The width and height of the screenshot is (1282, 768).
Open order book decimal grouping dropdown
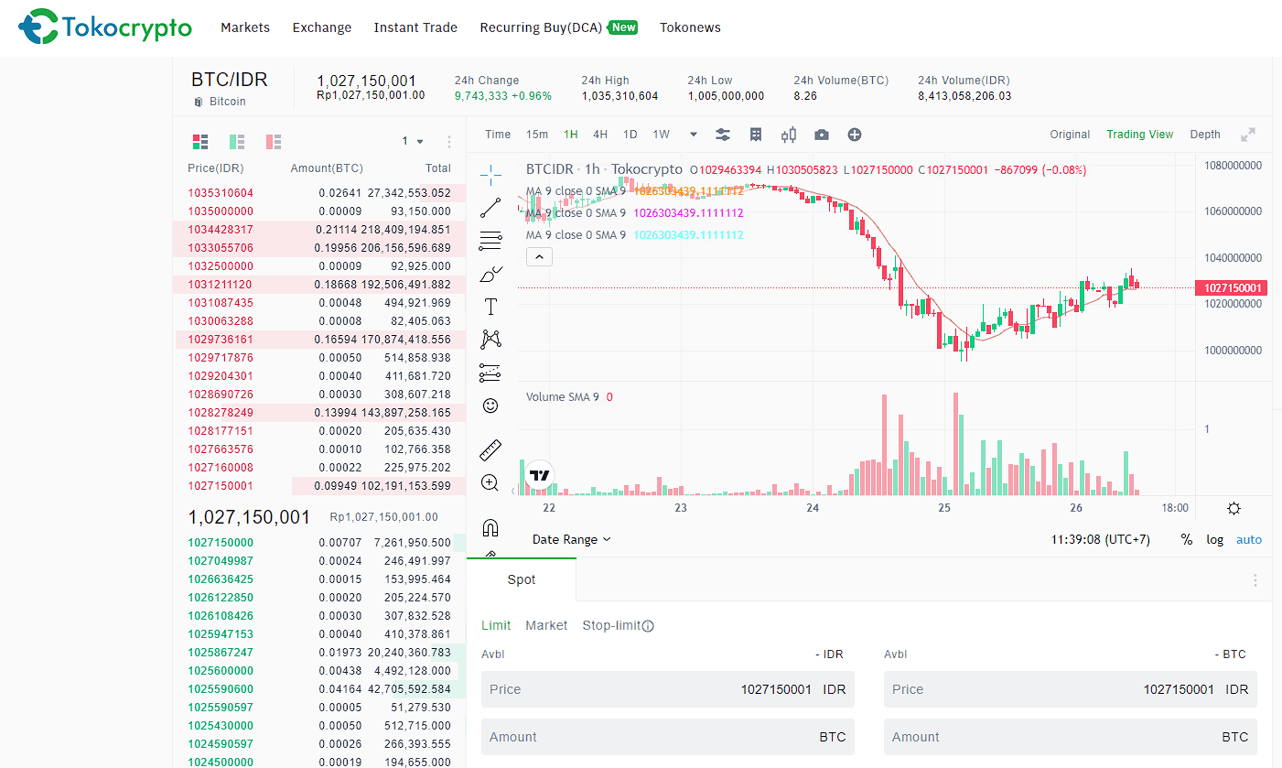pos(413,142)
